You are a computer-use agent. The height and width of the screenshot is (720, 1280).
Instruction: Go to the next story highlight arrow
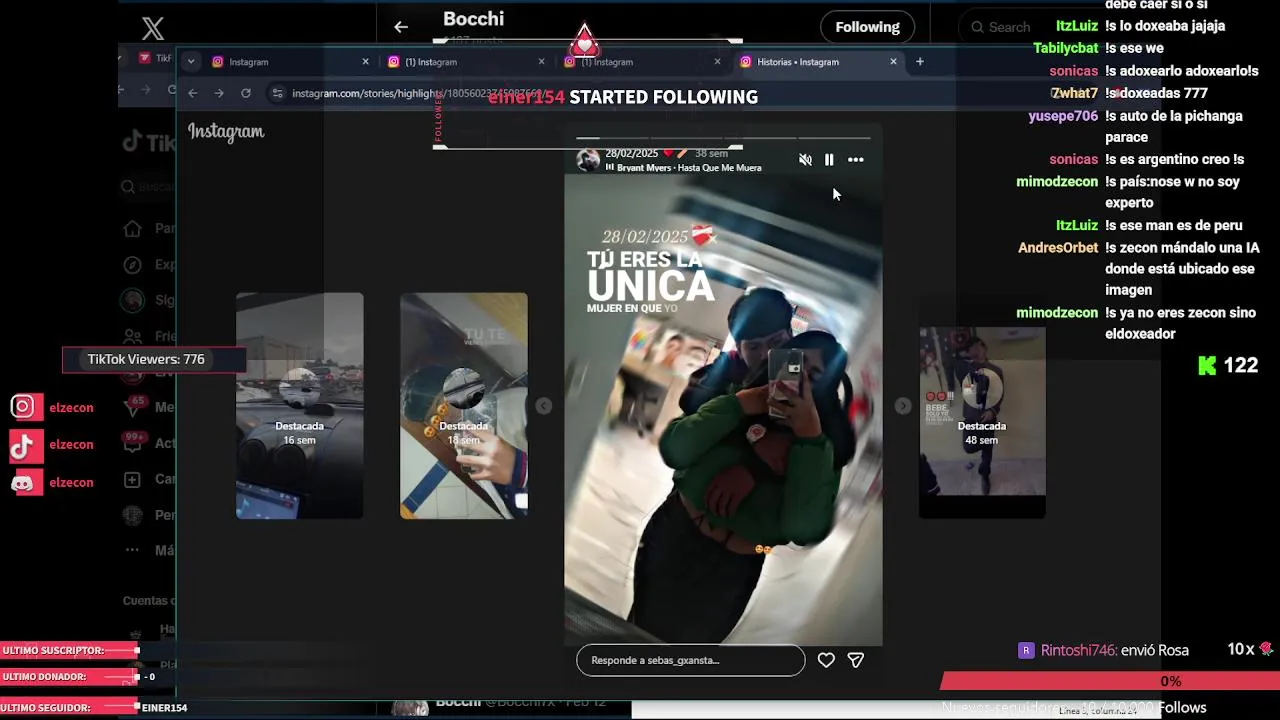pyautogui.click(x=903, y=405)
